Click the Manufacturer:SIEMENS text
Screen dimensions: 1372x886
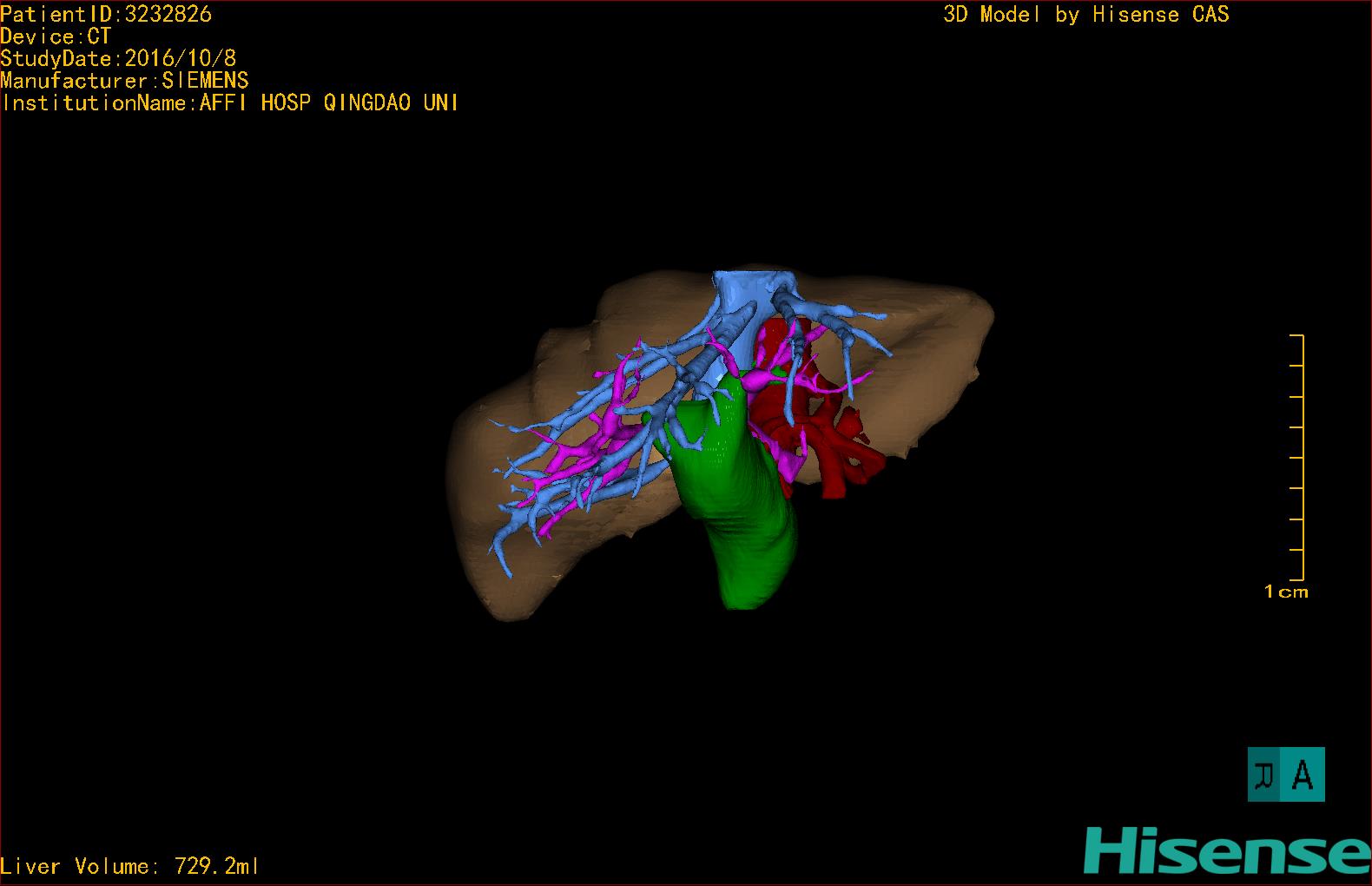(124, 81)
